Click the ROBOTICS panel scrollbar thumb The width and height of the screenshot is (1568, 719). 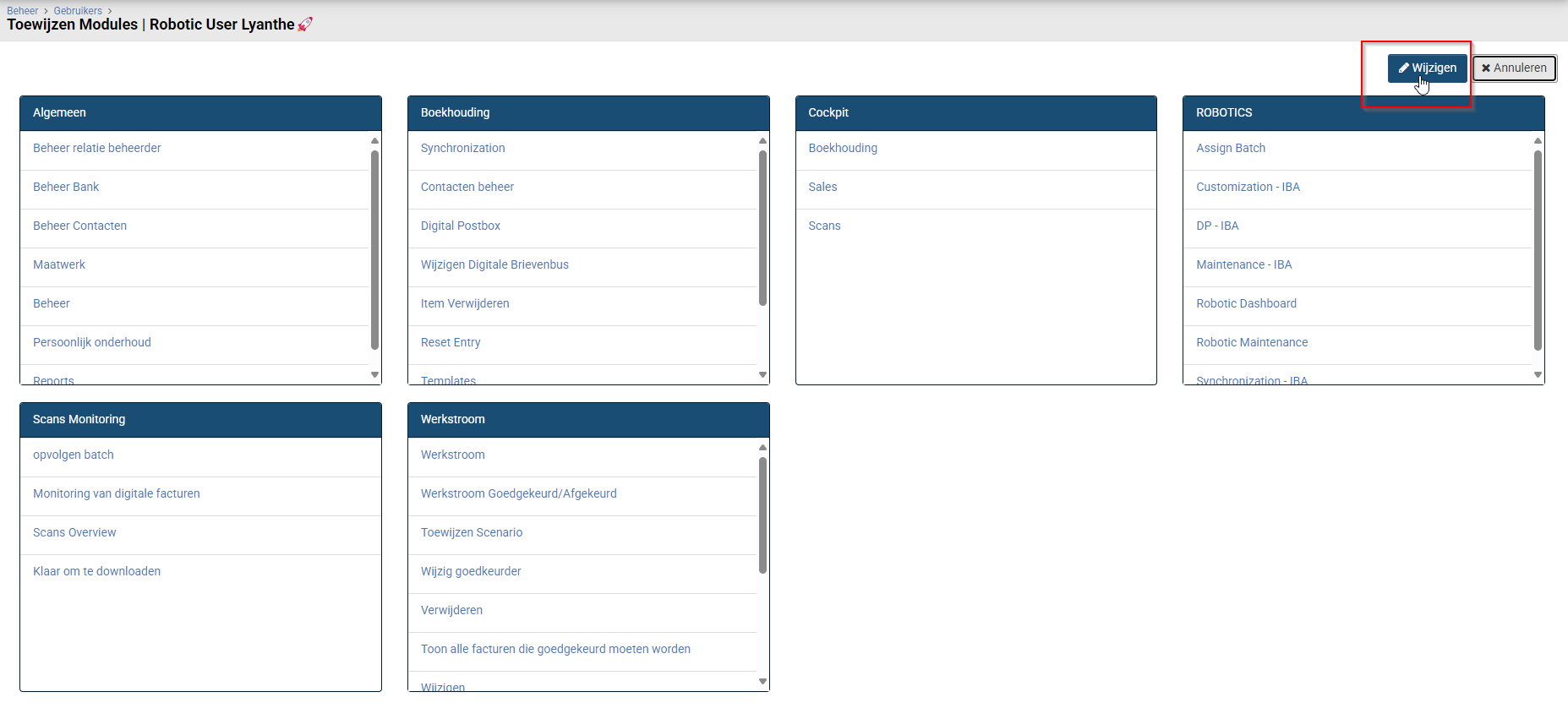click(1538, 249)
